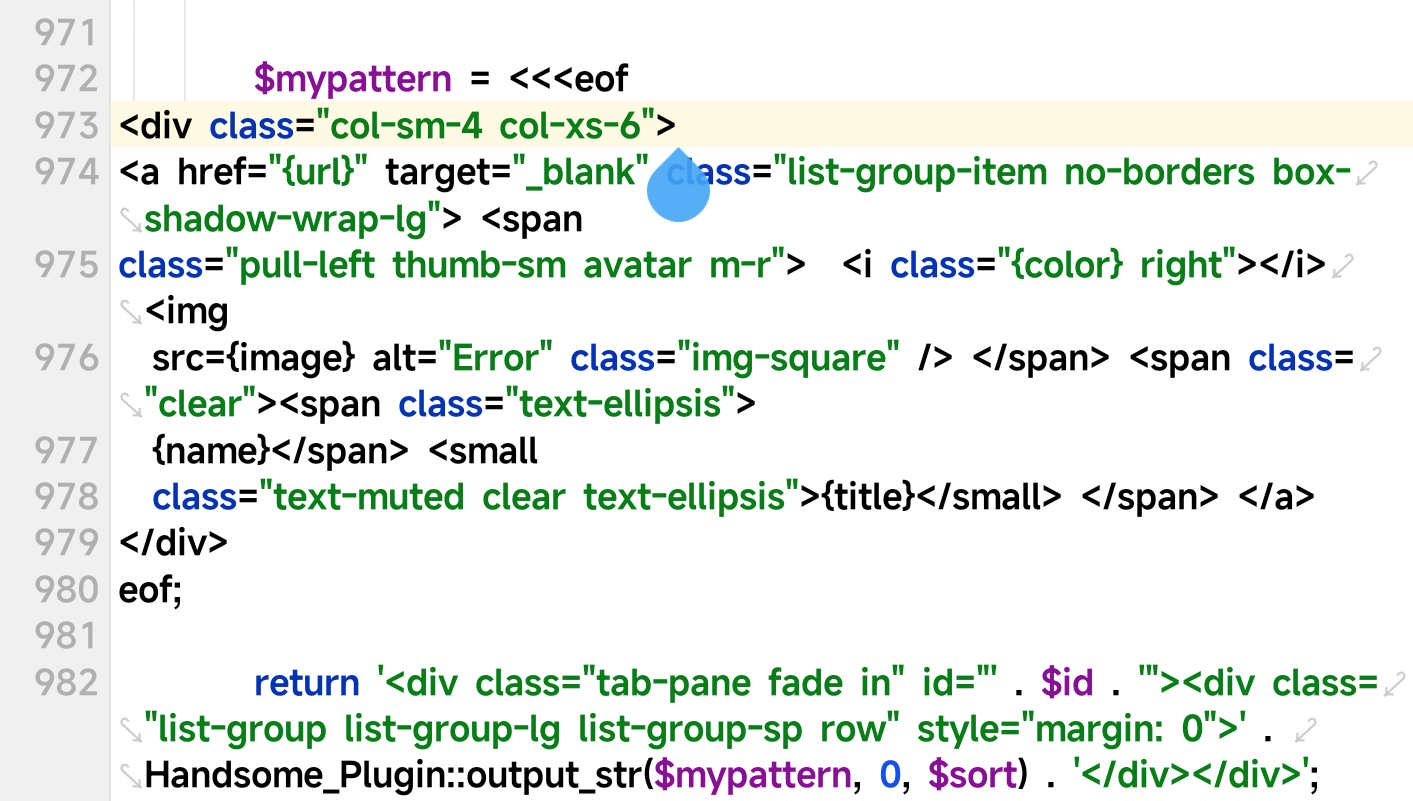Click the continuation arrow before Handsome_Plugin

click(x=131, y=774)
